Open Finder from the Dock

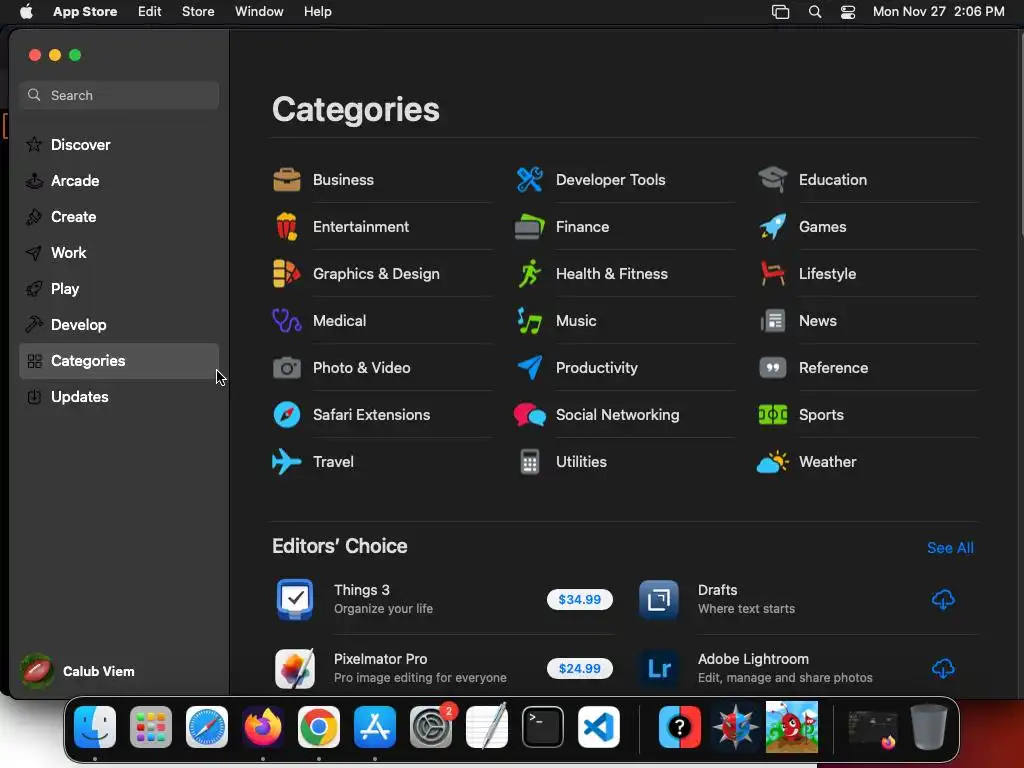95,726
